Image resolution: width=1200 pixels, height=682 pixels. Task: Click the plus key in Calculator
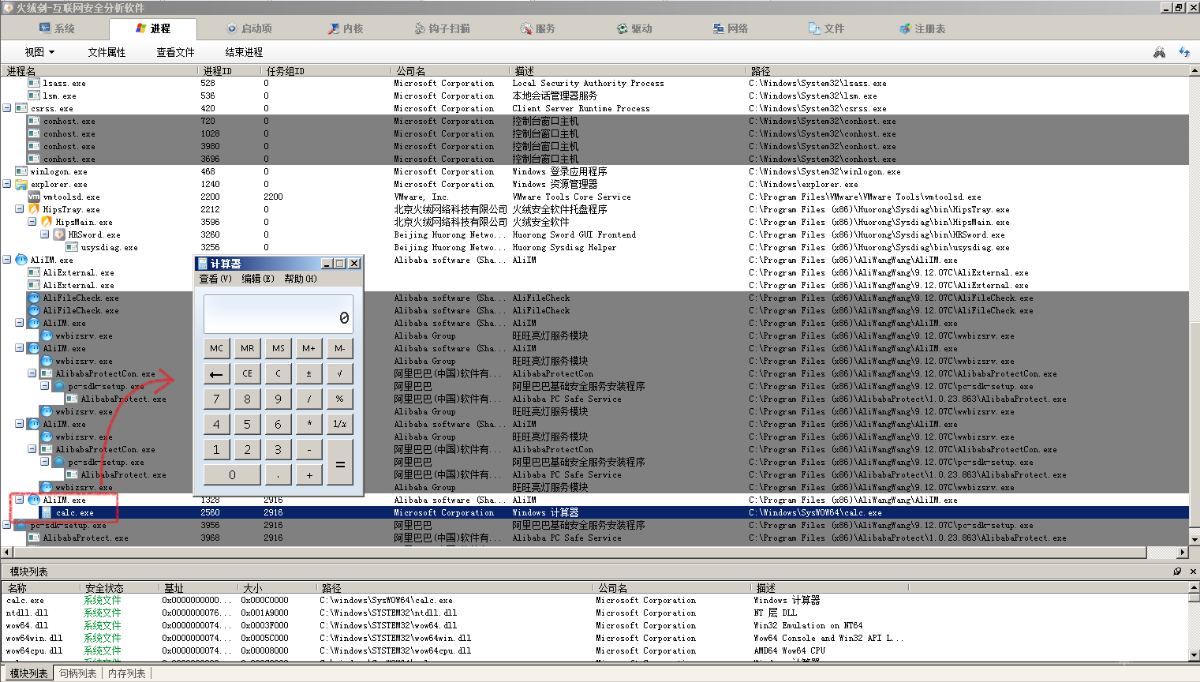point(309,475)
